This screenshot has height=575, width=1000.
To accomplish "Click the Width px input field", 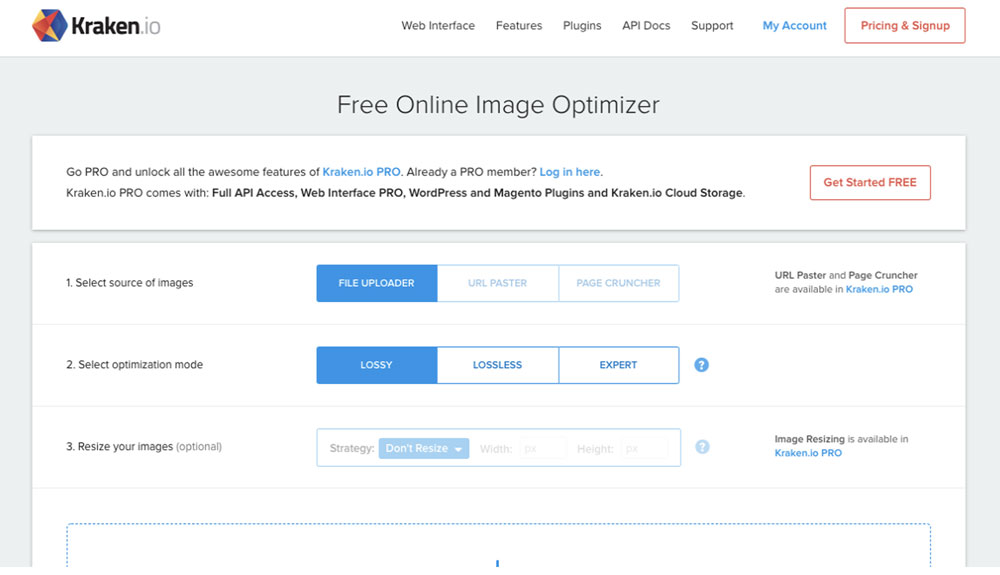I will pos(543,448).
